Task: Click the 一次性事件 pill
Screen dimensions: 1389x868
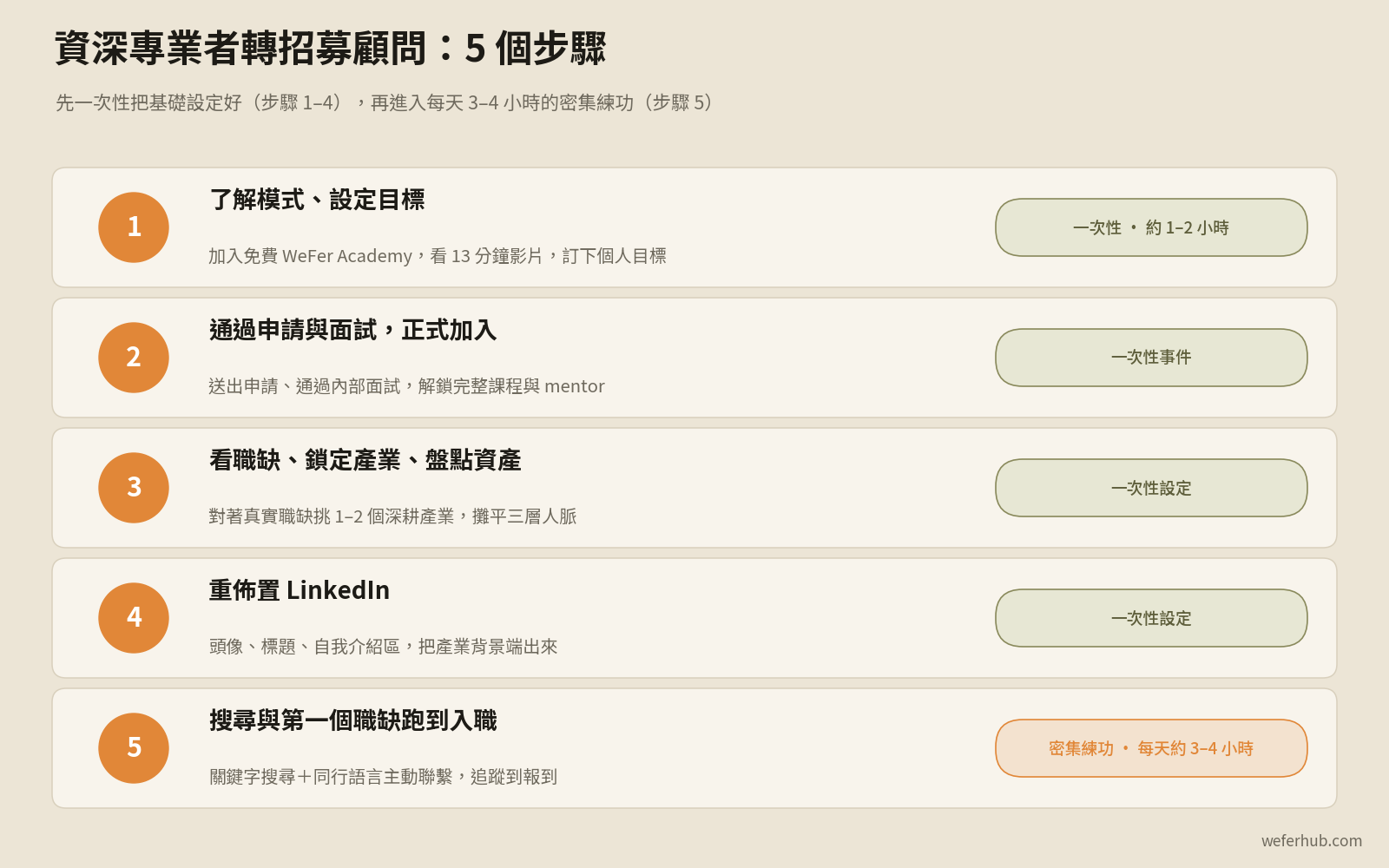Action: tap(1151, 358)
